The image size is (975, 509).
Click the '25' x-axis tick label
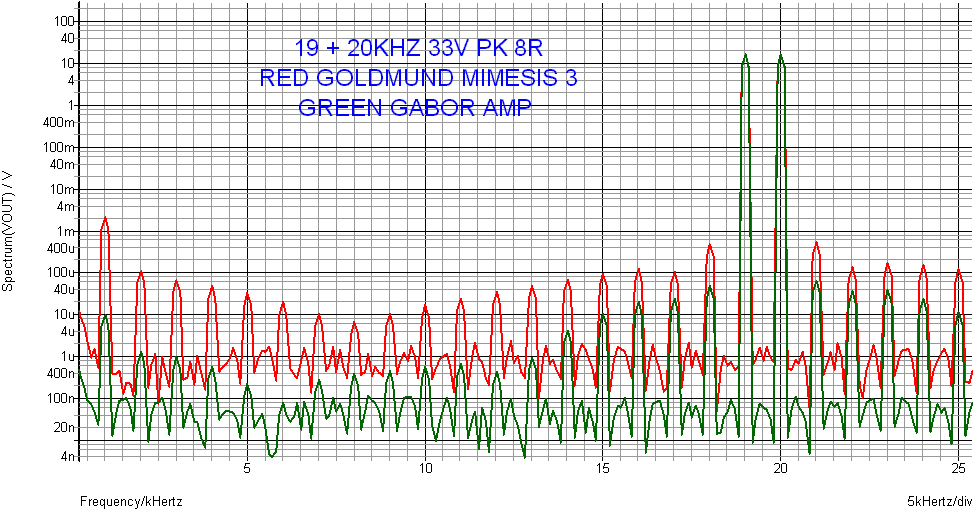958,467
